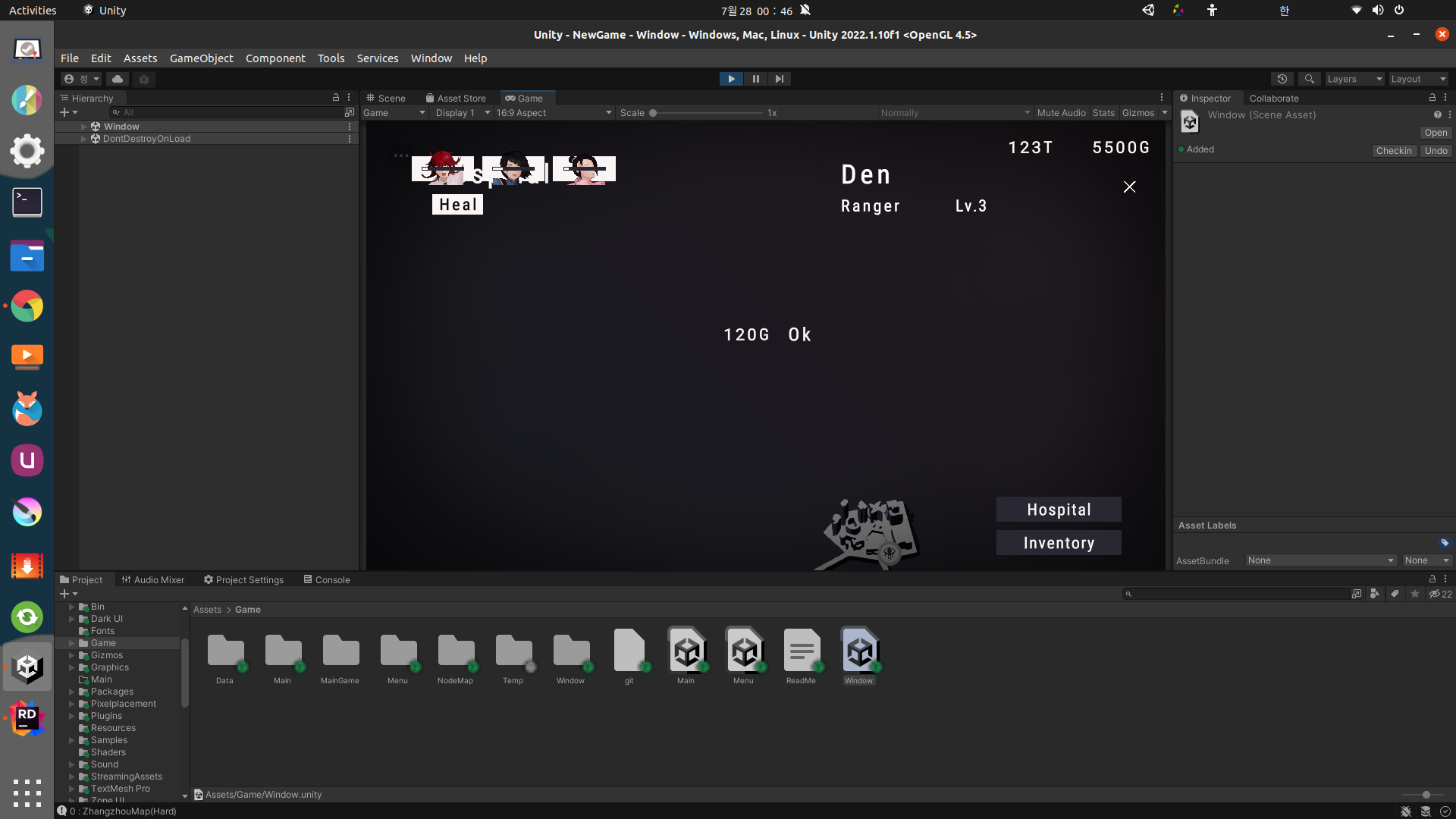Click the in-game Hospital button
This screenshot has height=819, width=1456.
pos(1059,510)
